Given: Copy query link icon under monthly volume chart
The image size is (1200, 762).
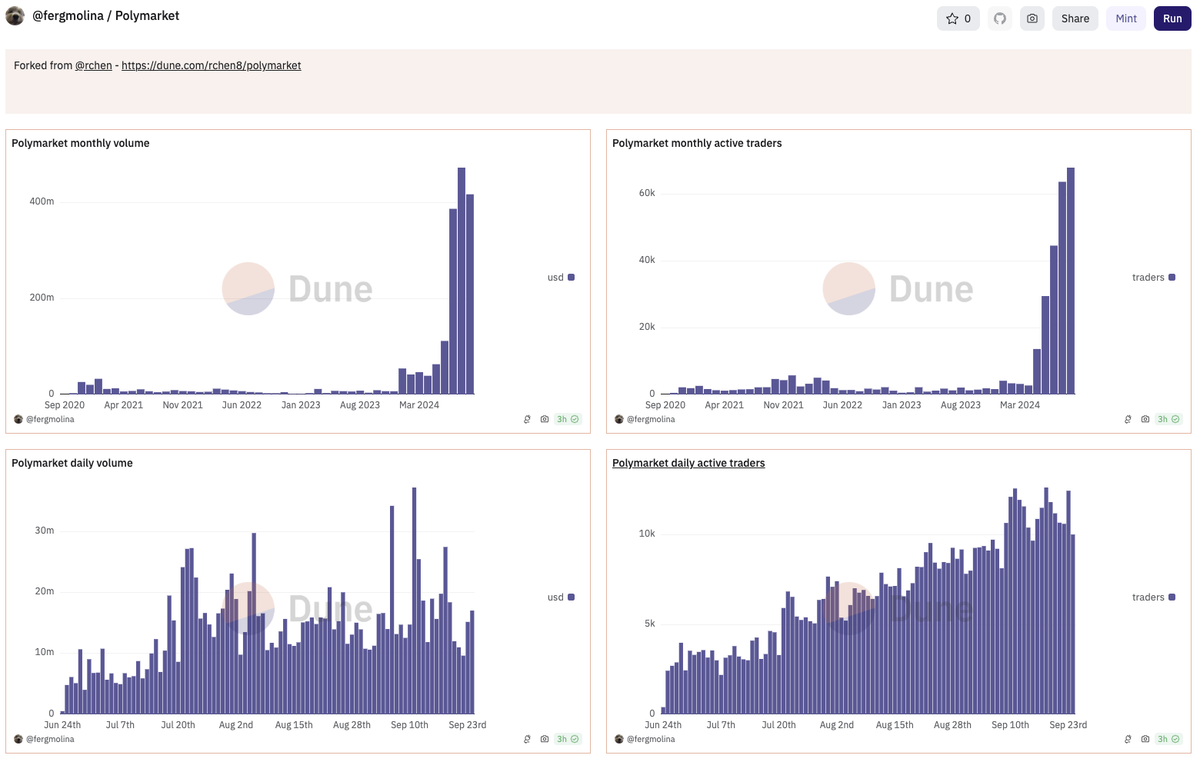Looking at the screenshot, I should [x=527, y=419].
